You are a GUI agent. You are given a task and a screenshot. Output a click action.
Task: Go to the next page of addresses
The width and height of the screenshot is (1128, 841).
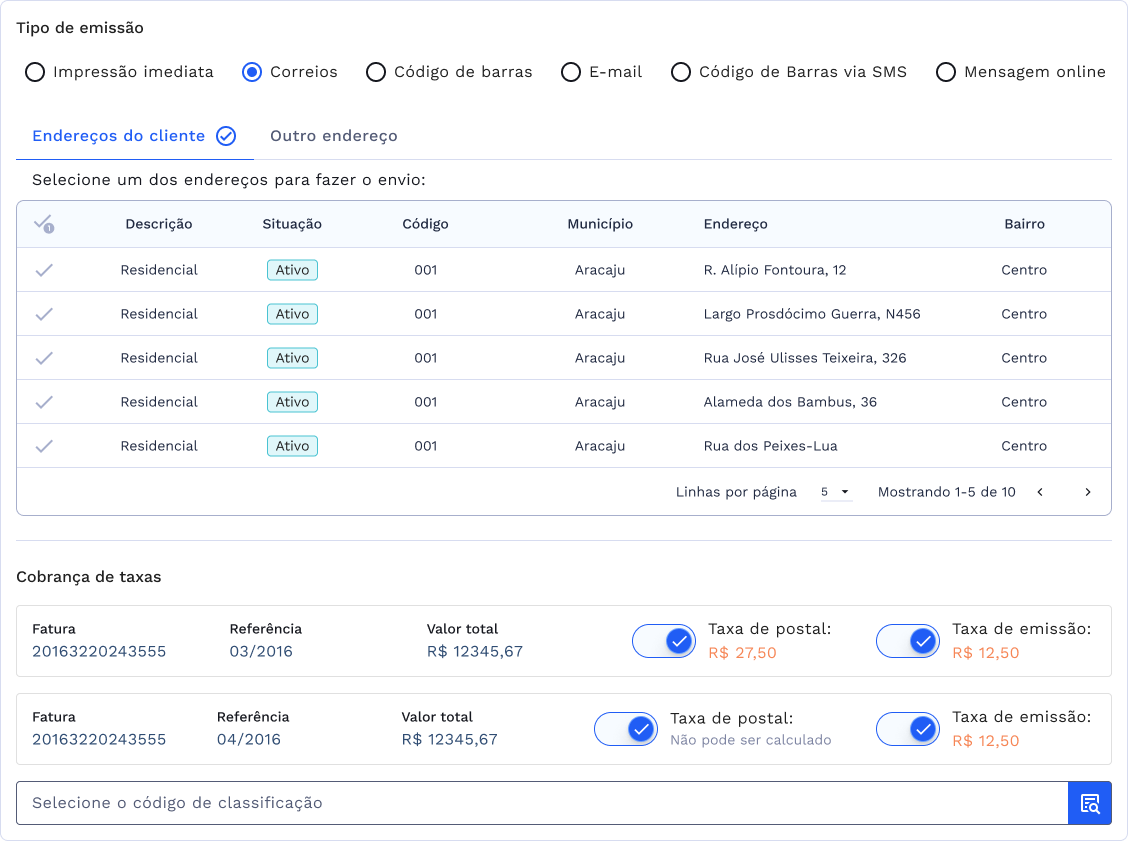[1088, 492]
